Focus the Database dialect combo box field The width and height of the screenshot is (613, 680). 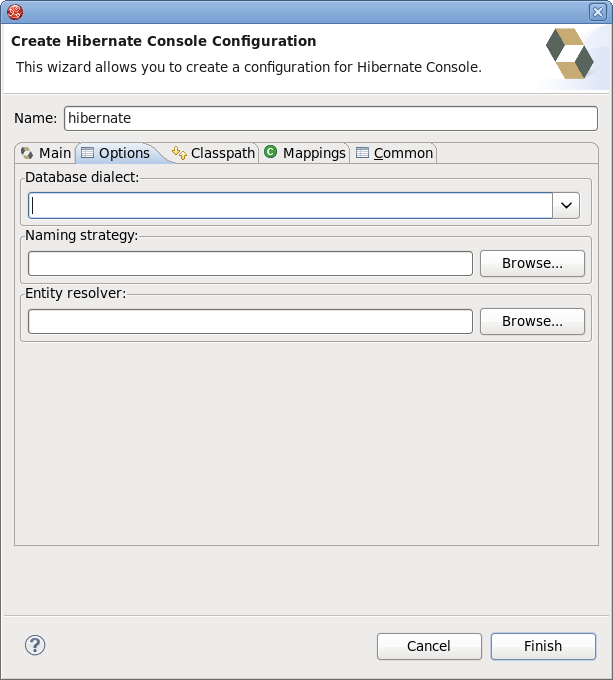[290, 205]
